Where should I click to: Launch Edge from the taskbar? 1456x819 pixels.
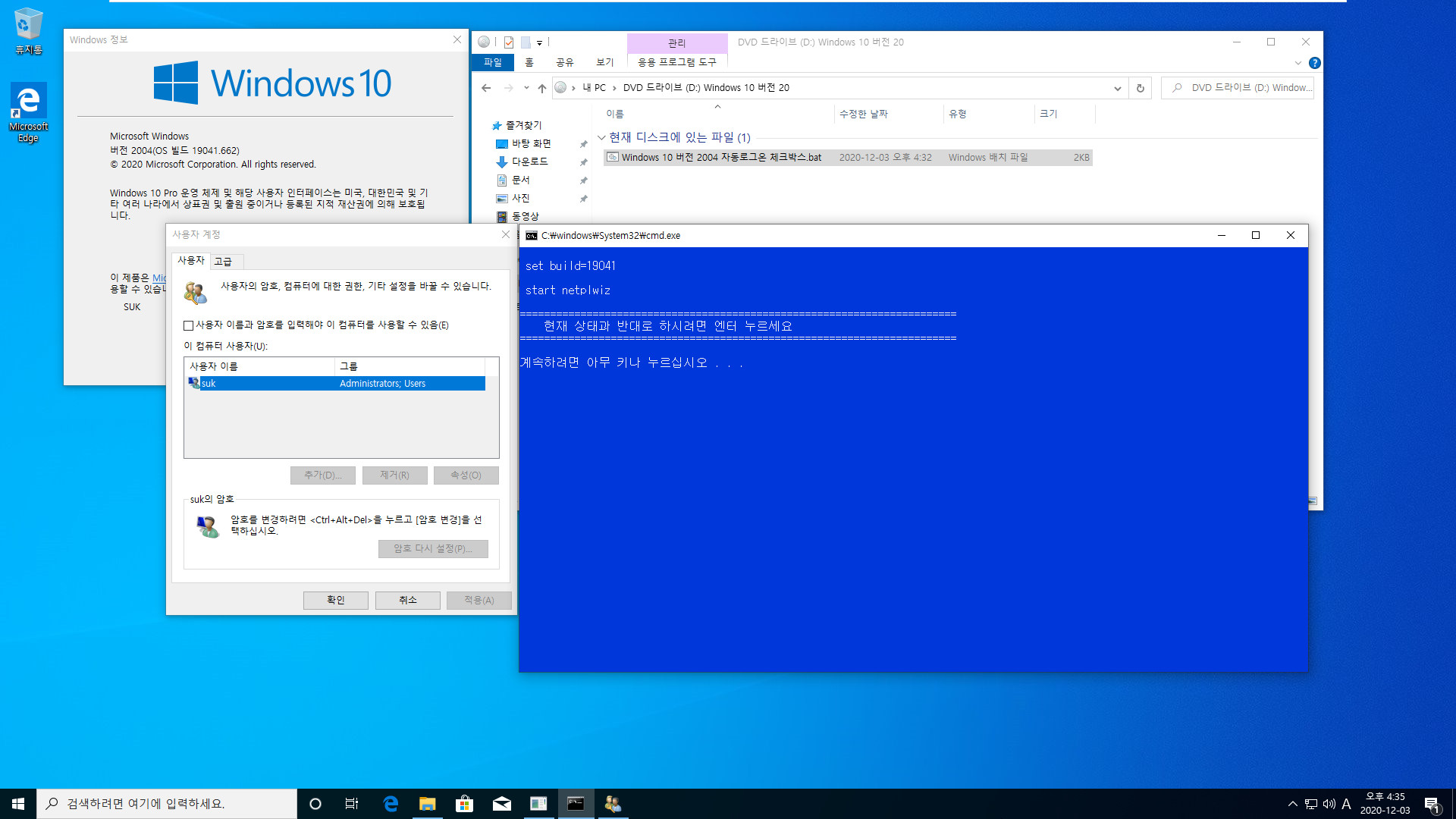pyautogui.click(x=391, y=804)
